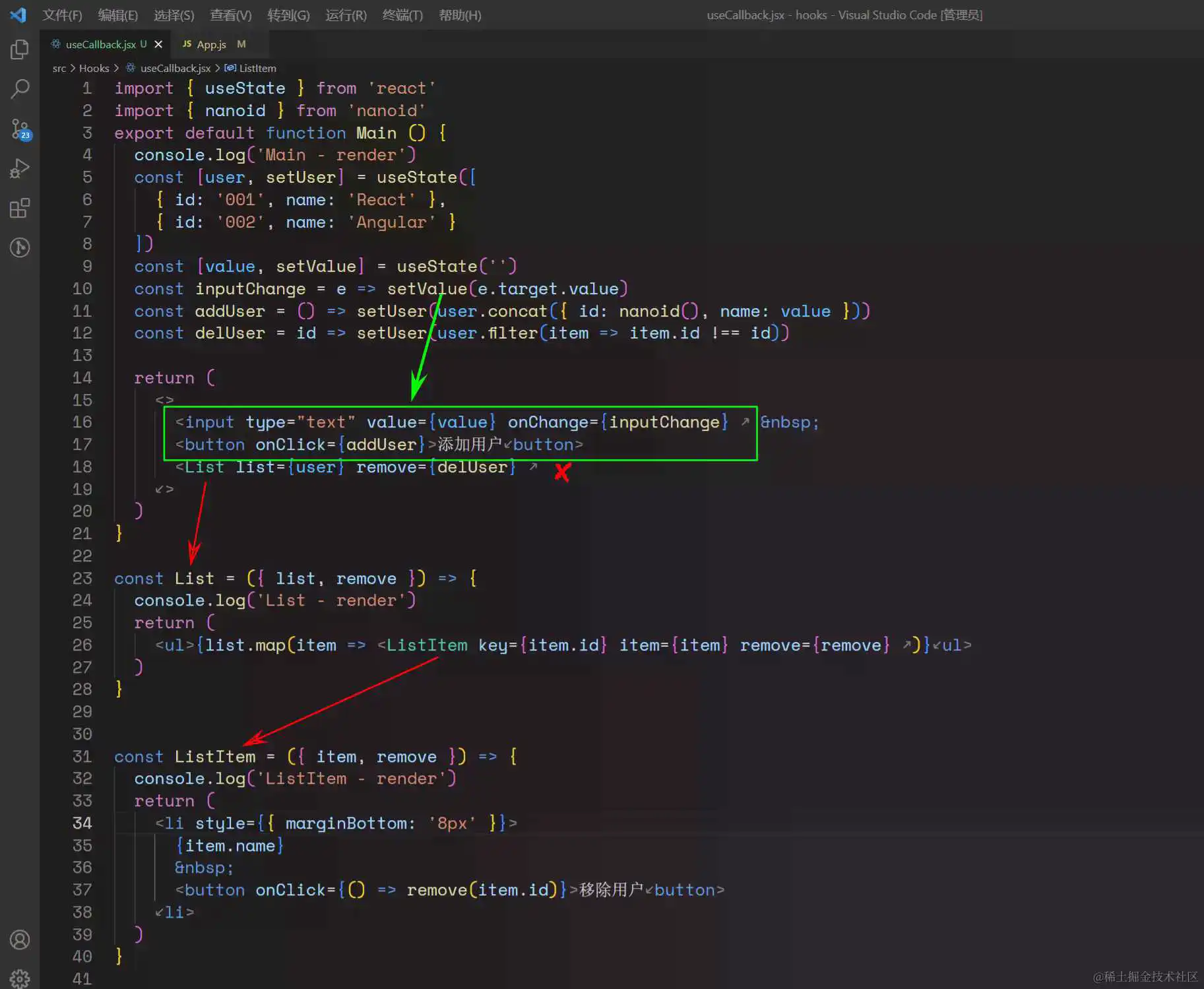Click 'inputChange' declaration on line 10
This screenshot has width=1204, height=989.
pyautogui.click(x=250, y=288)
